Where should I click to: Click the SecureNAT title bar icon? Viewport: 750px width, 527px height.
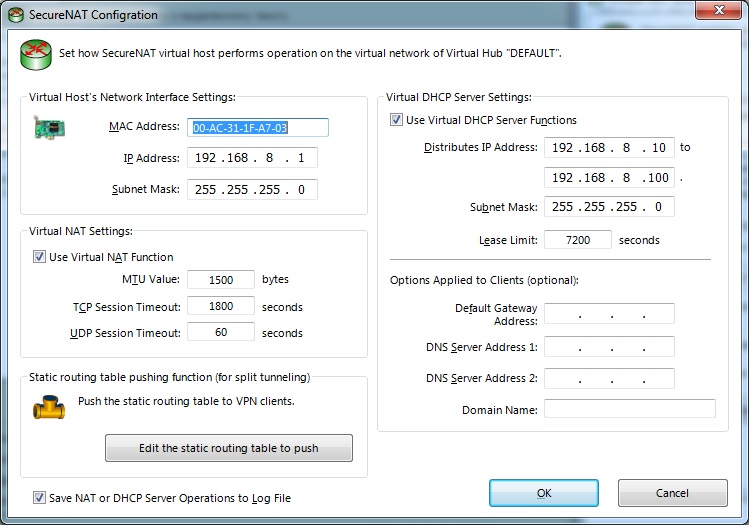16,15
